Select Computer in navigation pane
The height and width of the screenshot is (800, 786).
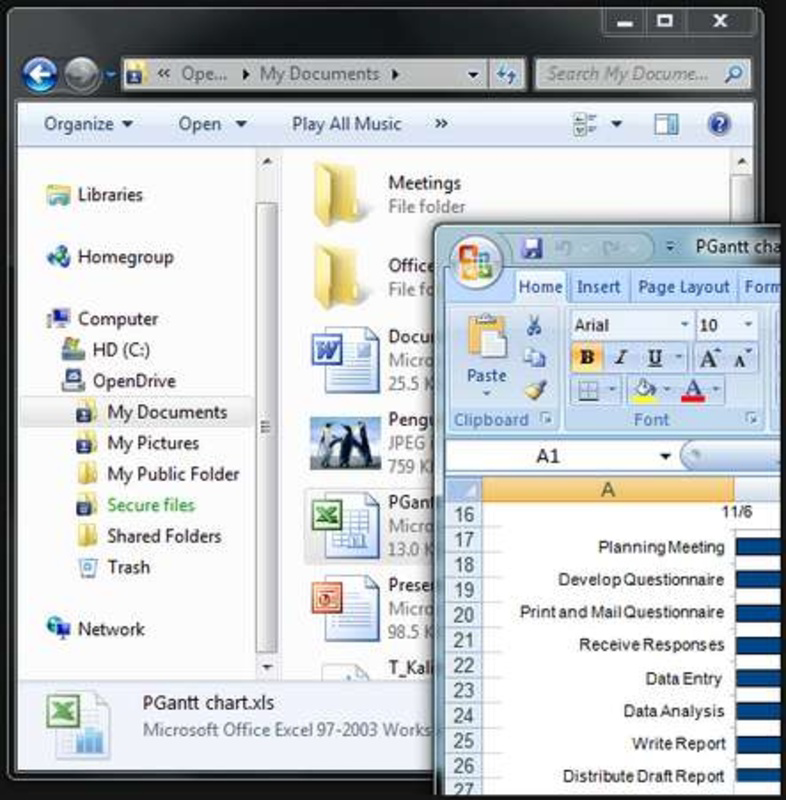click(103, 319)
